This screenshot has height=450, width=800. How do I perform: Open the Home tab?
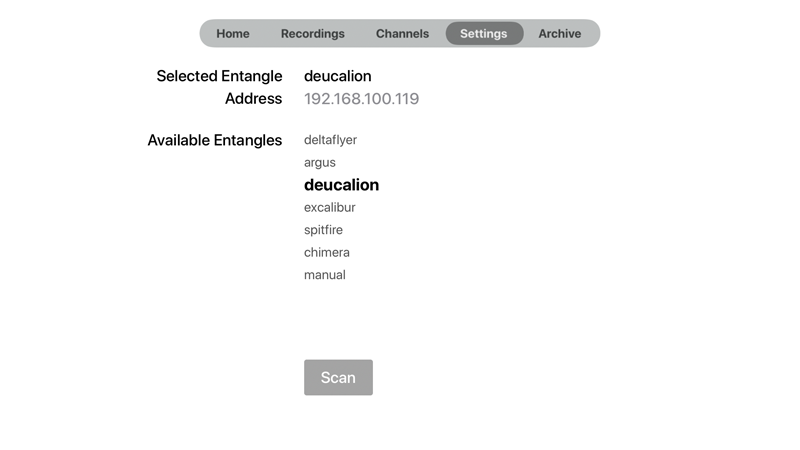(233, 34)
